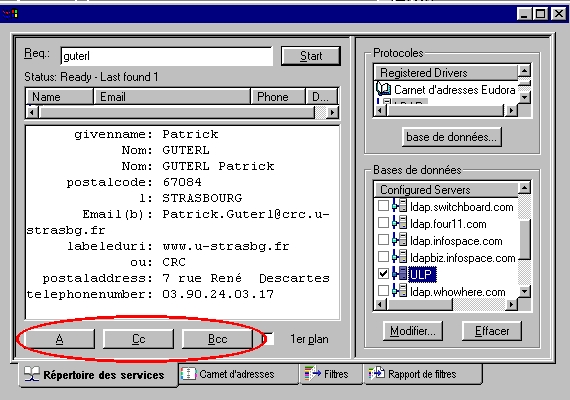Click the Modifier... button
The width and height of the screenshot is (570, 400).
(413, 331)
